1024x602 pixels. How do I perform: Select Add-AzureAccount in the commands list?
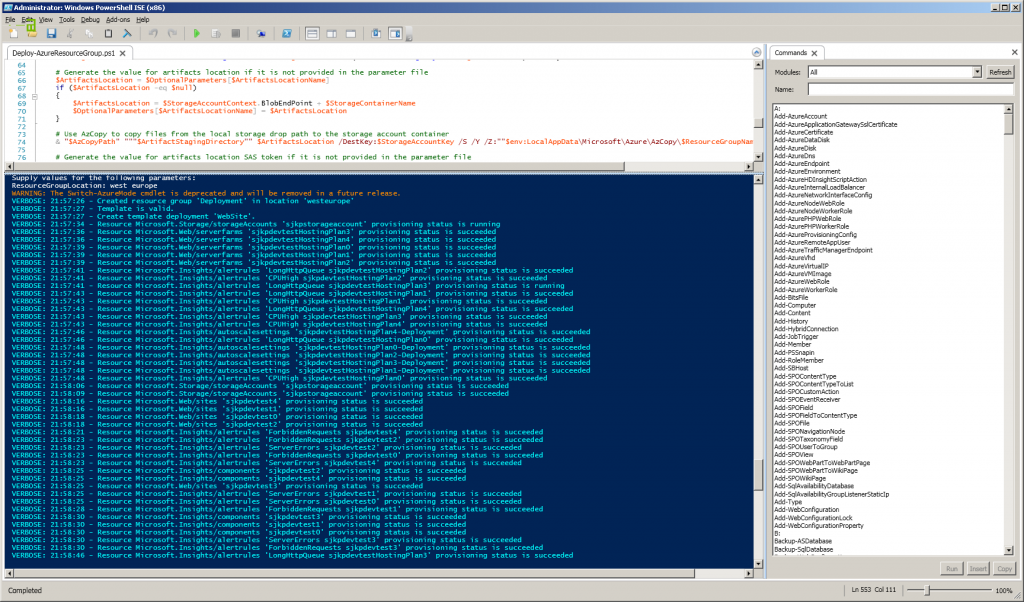(801, 116)
